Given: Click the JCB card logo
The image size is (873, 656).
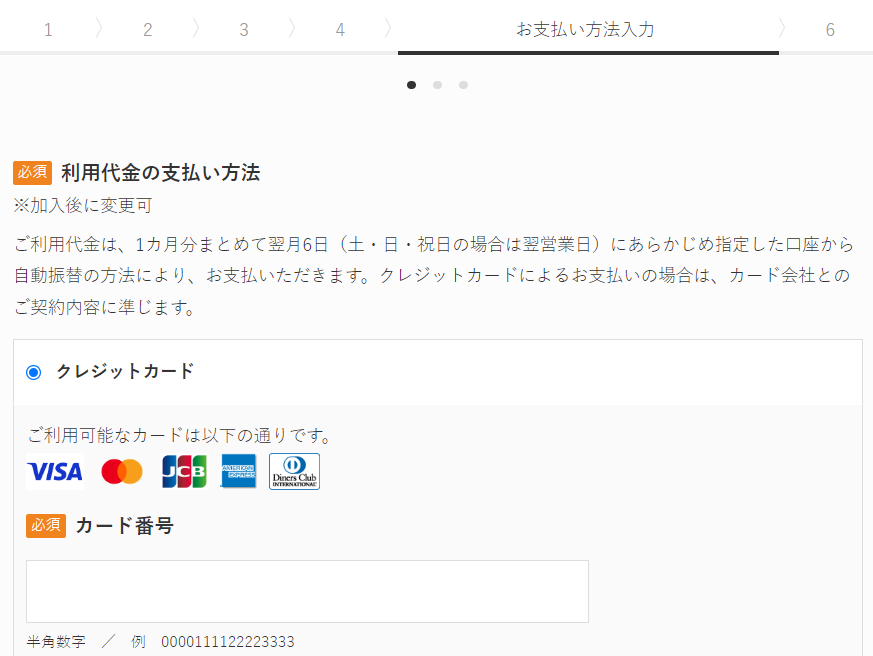Looking at the screenshot, I should pos(184,472).
